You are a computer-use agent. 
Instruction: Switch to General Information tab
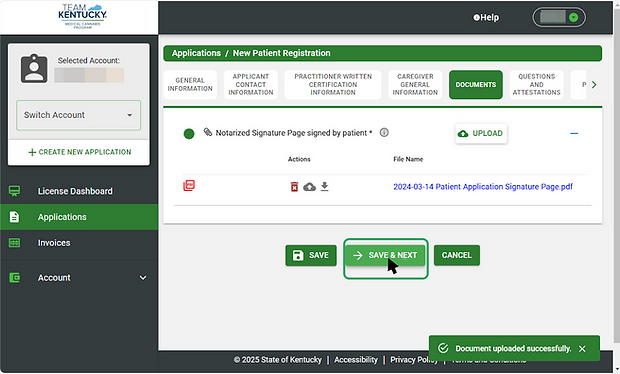pos(190,85)
